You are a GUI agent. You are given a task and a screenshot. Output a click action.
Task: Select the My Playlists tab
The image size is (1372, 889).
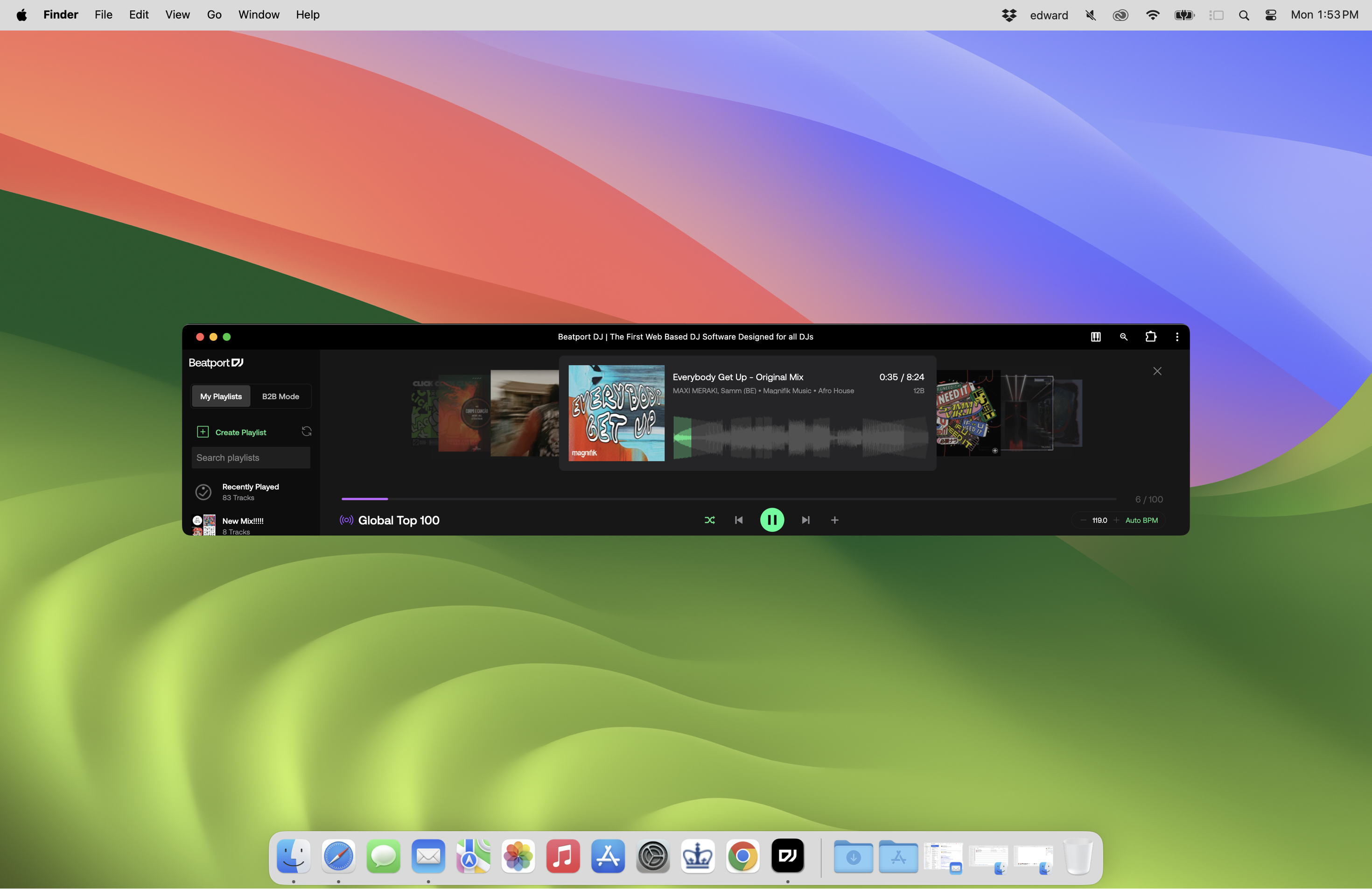pos(221,396)
